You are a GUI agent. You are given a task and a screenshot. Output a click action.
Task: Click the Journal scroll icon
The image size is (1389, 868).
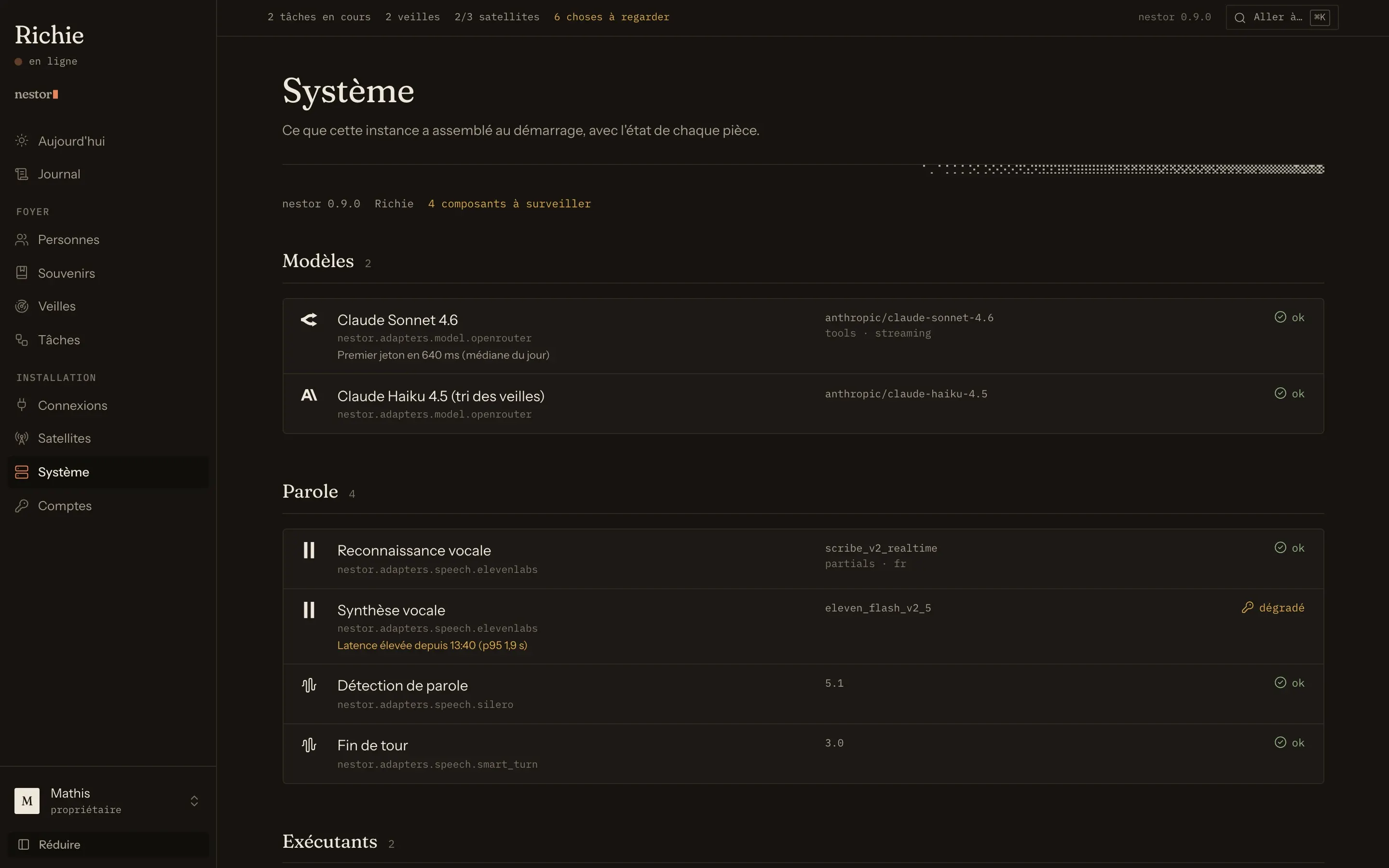pyautogui.click(x=22, y=174)
